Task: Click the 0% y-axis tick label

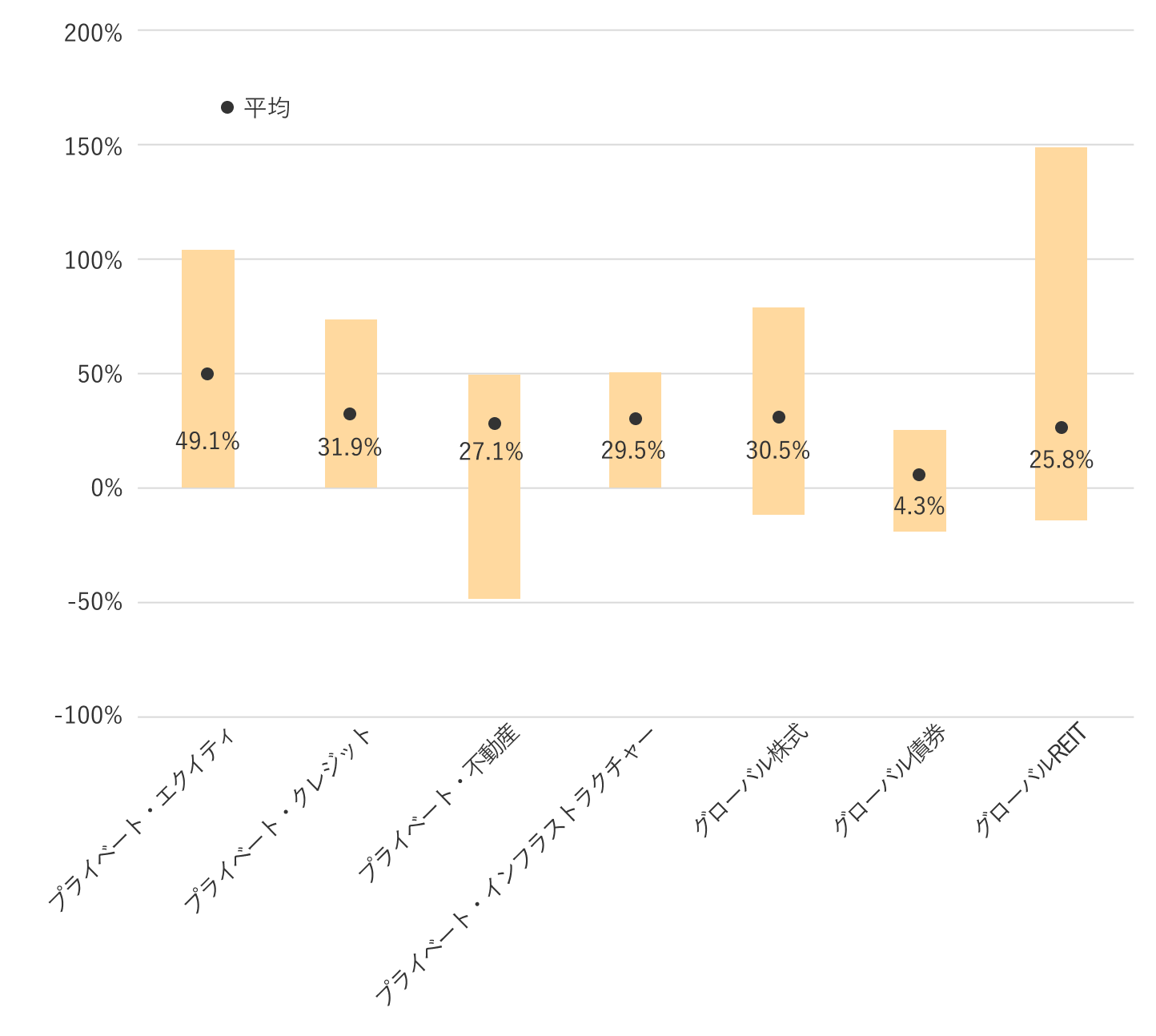Action: pos(106,488)
